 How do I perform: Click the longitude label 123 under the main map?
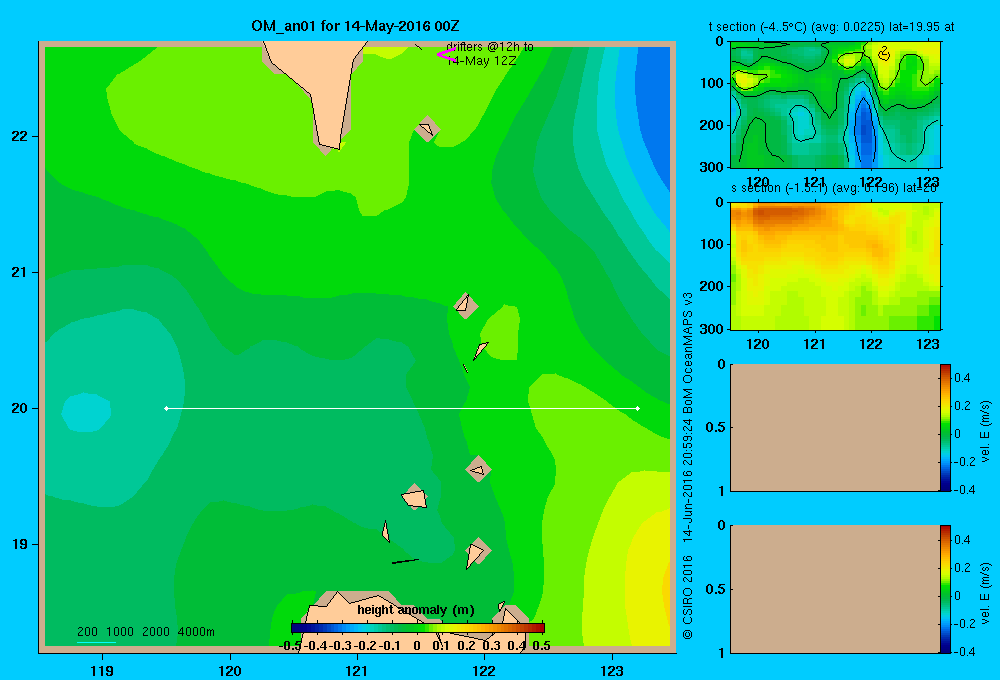click(612, 670)
